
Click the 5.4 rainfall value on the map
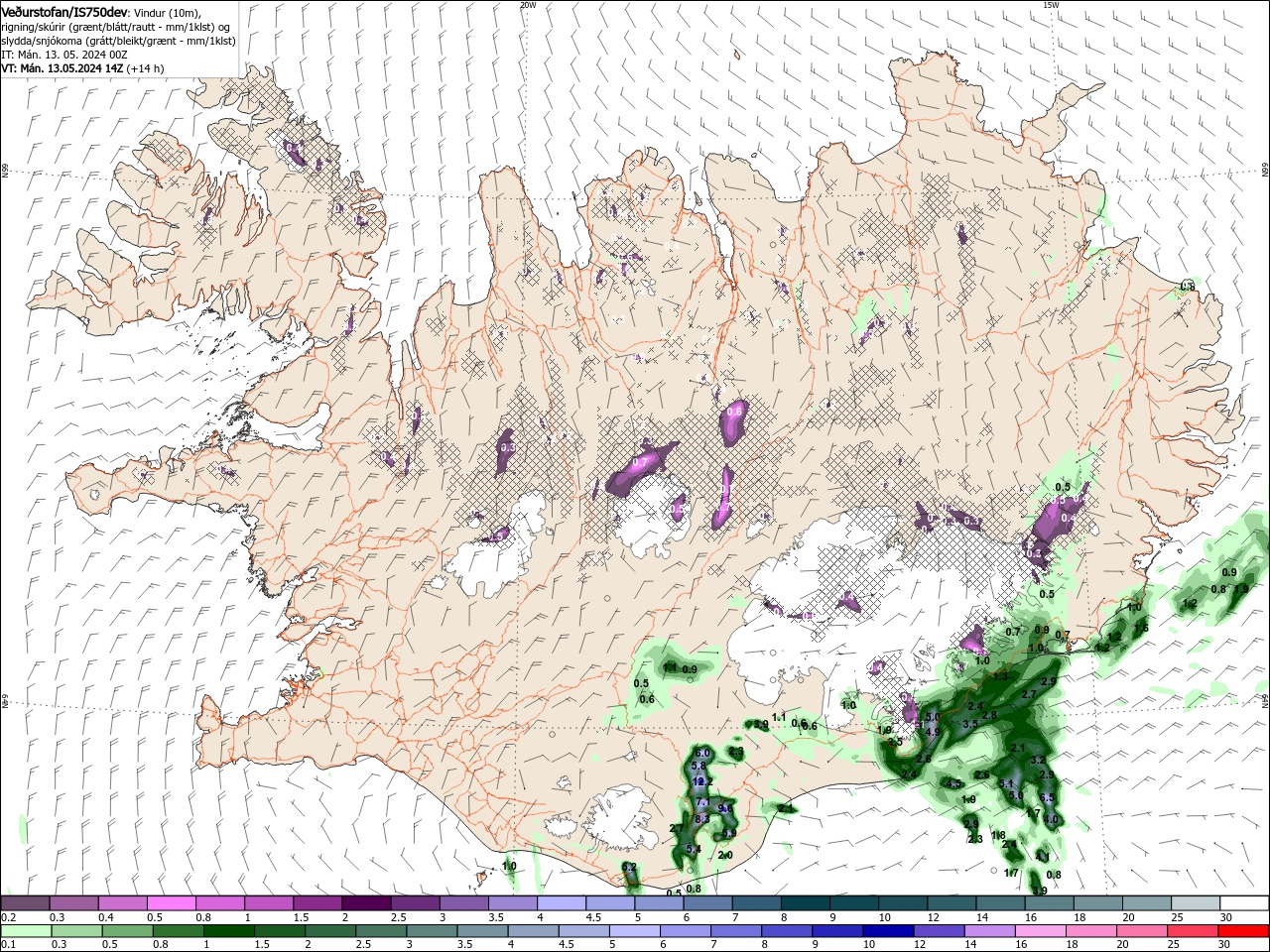point(694,850)
